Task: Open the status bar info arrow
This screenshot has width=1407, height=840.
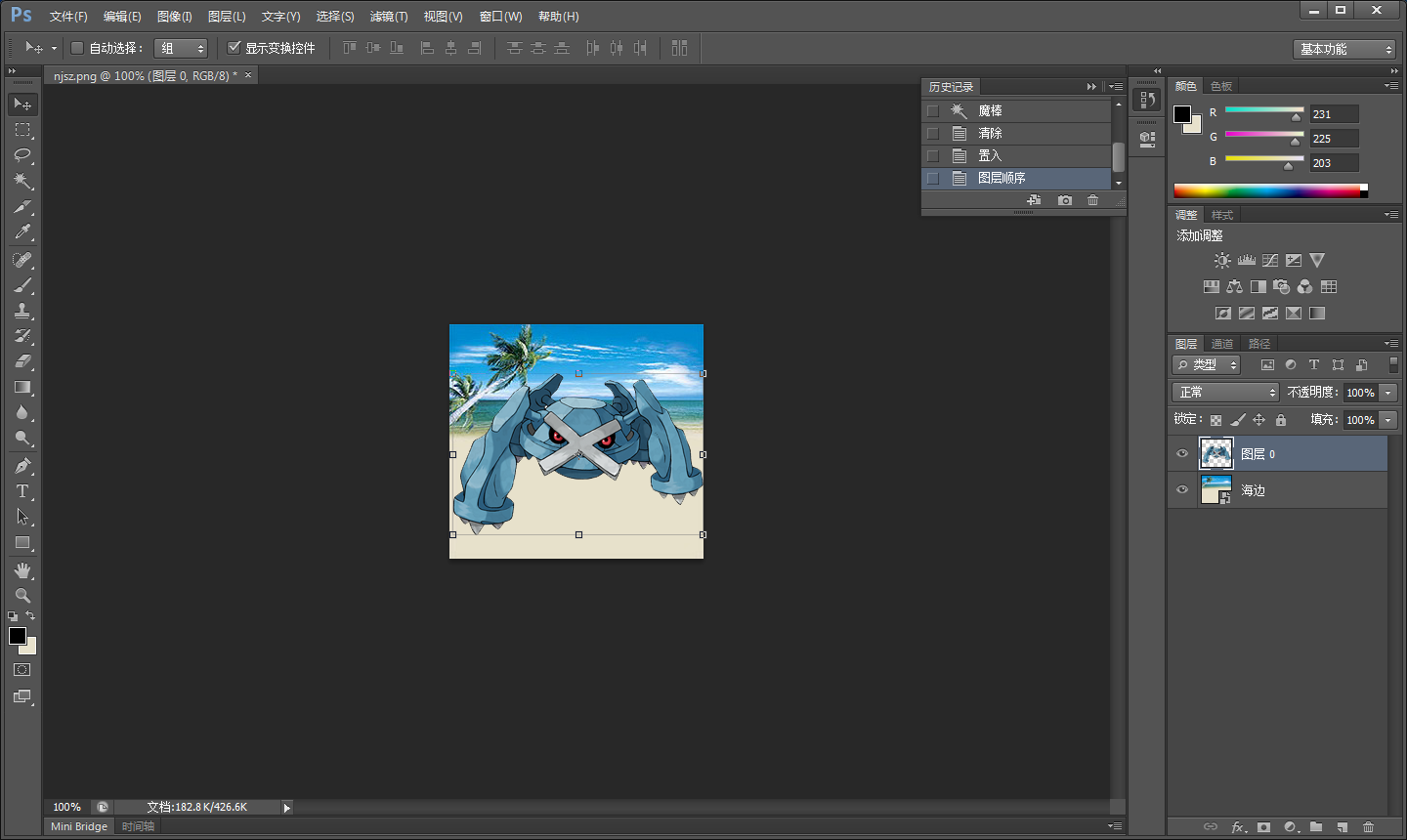Action: coord(286,808)
